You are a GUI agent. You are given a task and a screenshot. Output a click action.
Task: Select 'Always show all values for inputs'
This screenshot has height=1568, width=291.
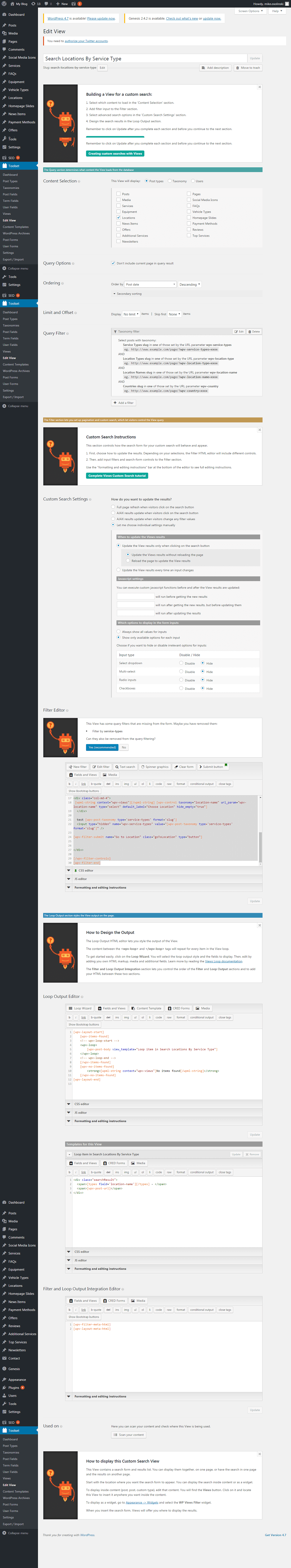(118, 631)
